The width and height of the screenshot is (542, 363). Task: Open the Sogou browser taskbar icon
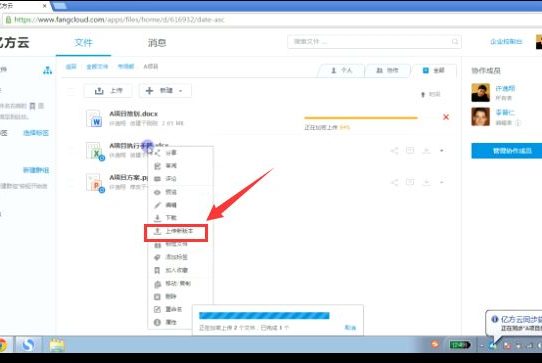click(x=28, y=345)
